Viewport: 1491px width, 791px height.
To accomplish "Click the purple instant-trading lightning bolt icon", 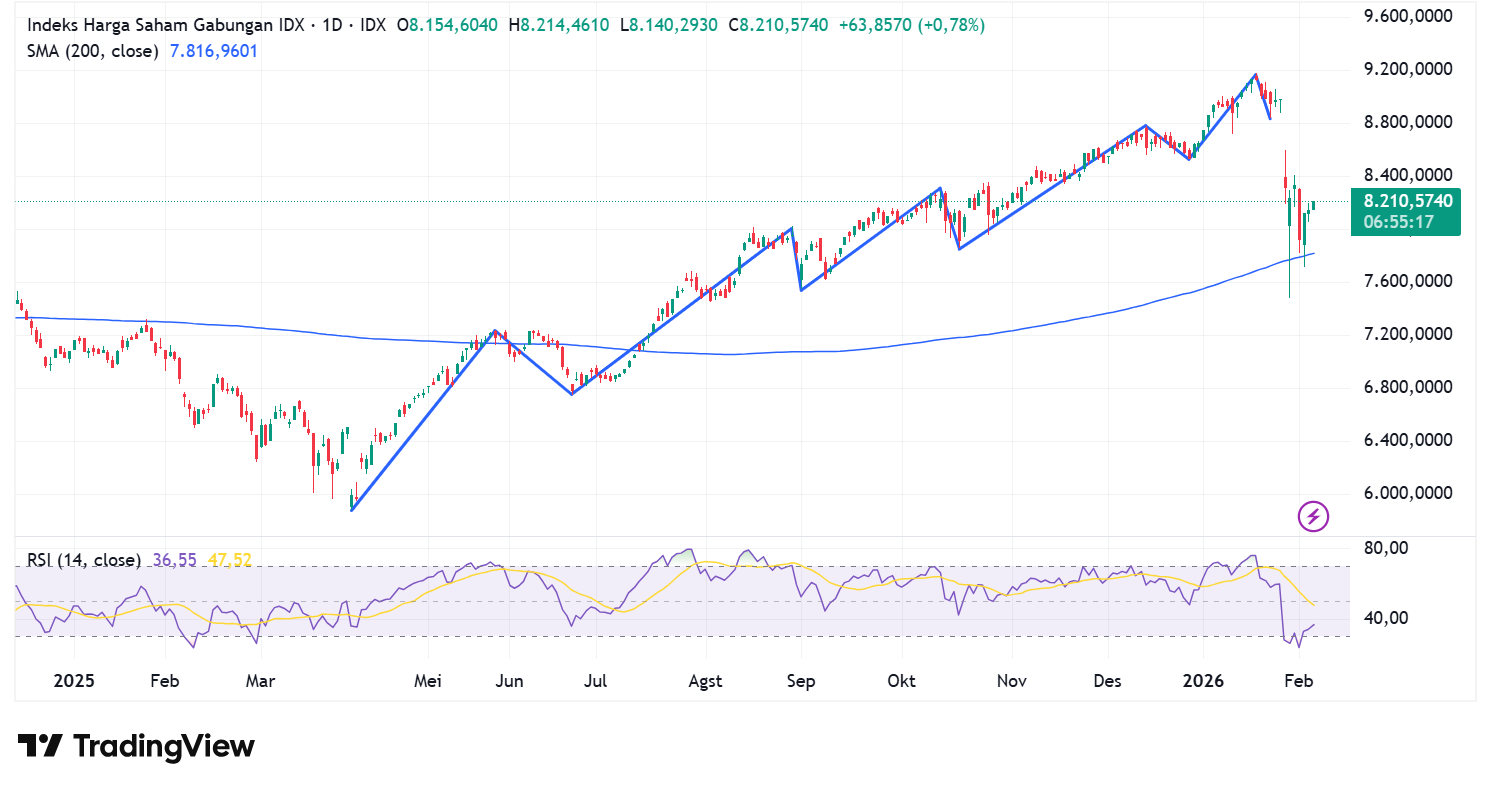I will 1314,516.
